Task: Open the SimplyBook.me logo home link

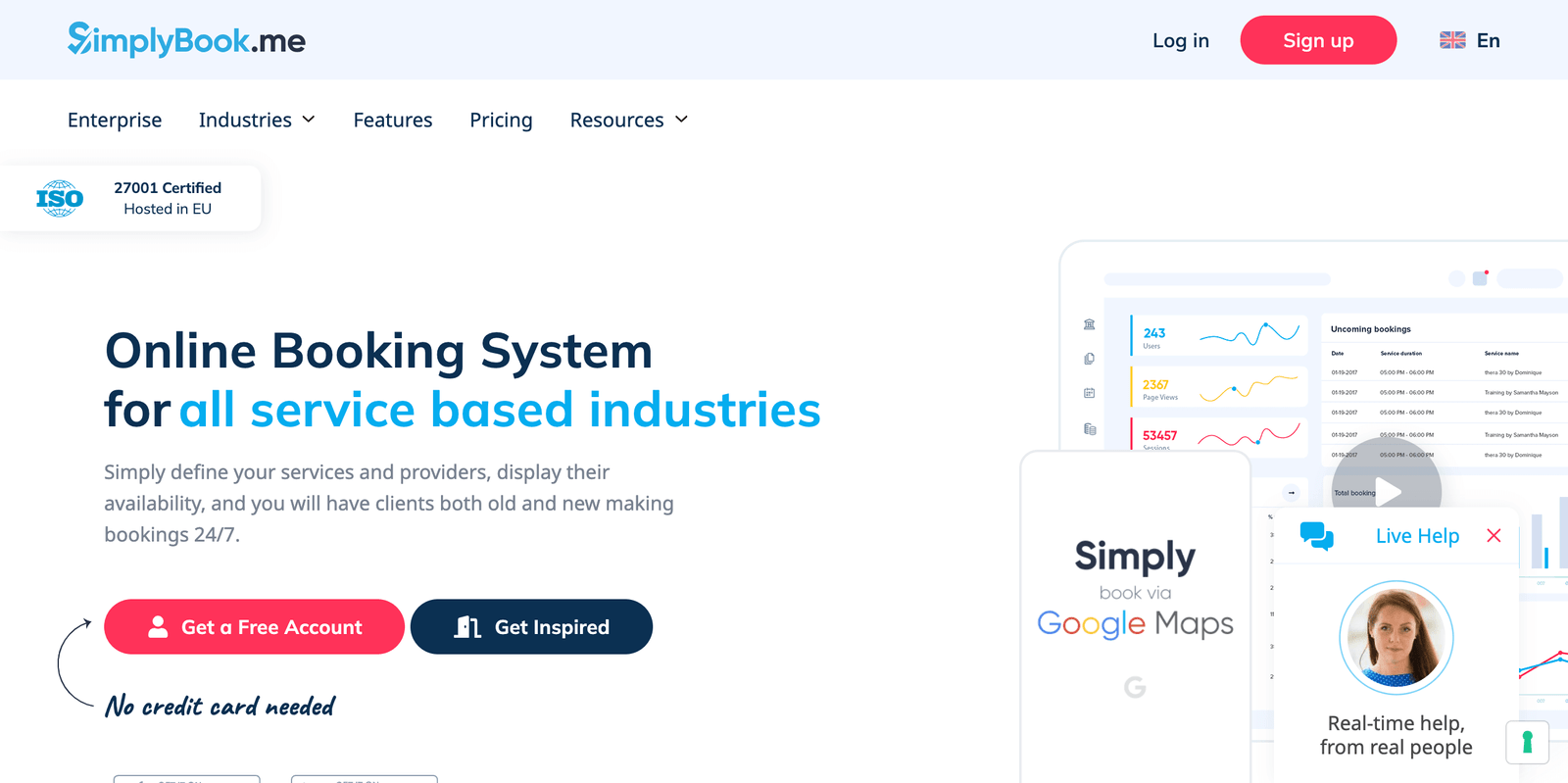Action: point(186,40)
